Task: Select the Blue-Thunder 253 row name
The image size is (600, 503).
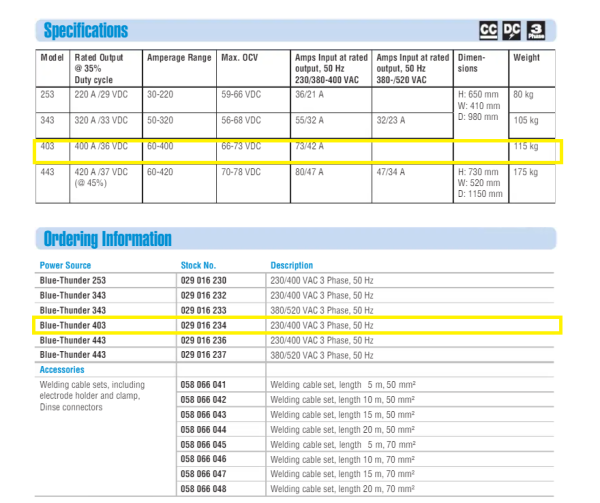Action: click(73, 280)
